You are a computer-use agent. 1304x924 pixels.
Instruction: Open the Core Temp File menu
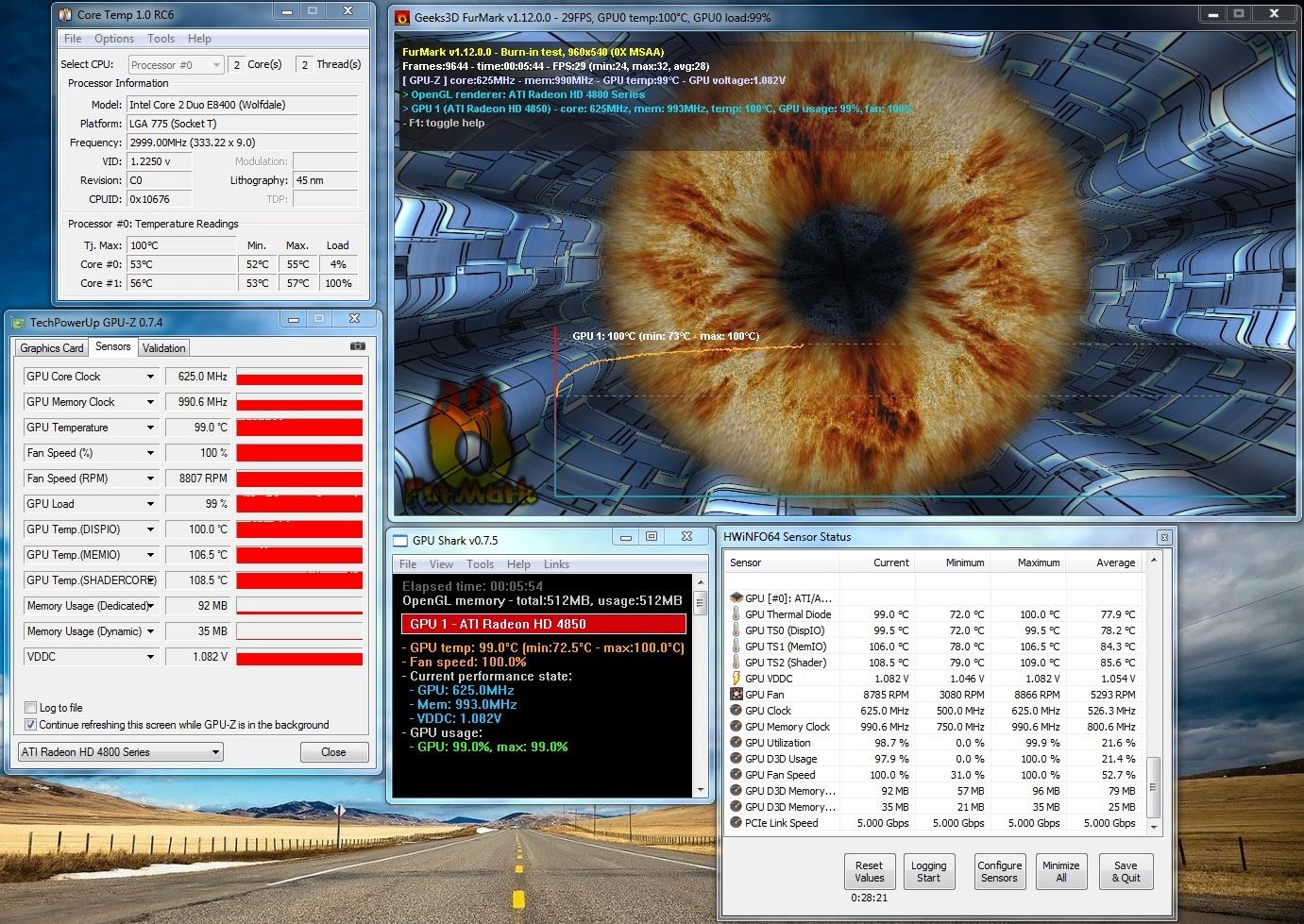tap(73, 39)
